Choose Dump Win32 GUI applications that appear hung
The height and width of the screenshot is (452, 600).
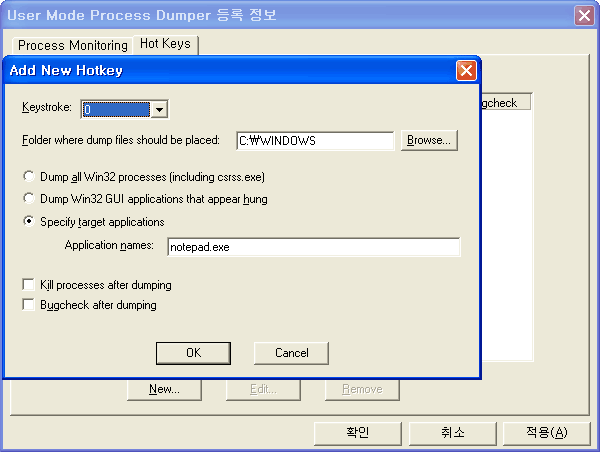coord(29,199)
